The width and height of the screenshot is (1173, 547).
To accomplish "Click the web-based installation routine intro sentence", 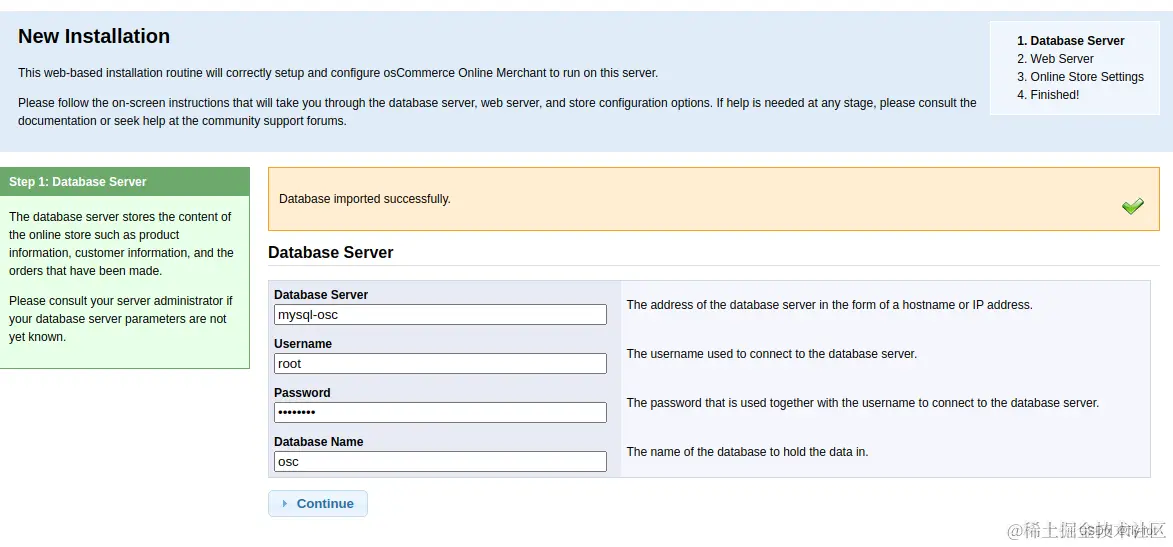I will [338, 73].
